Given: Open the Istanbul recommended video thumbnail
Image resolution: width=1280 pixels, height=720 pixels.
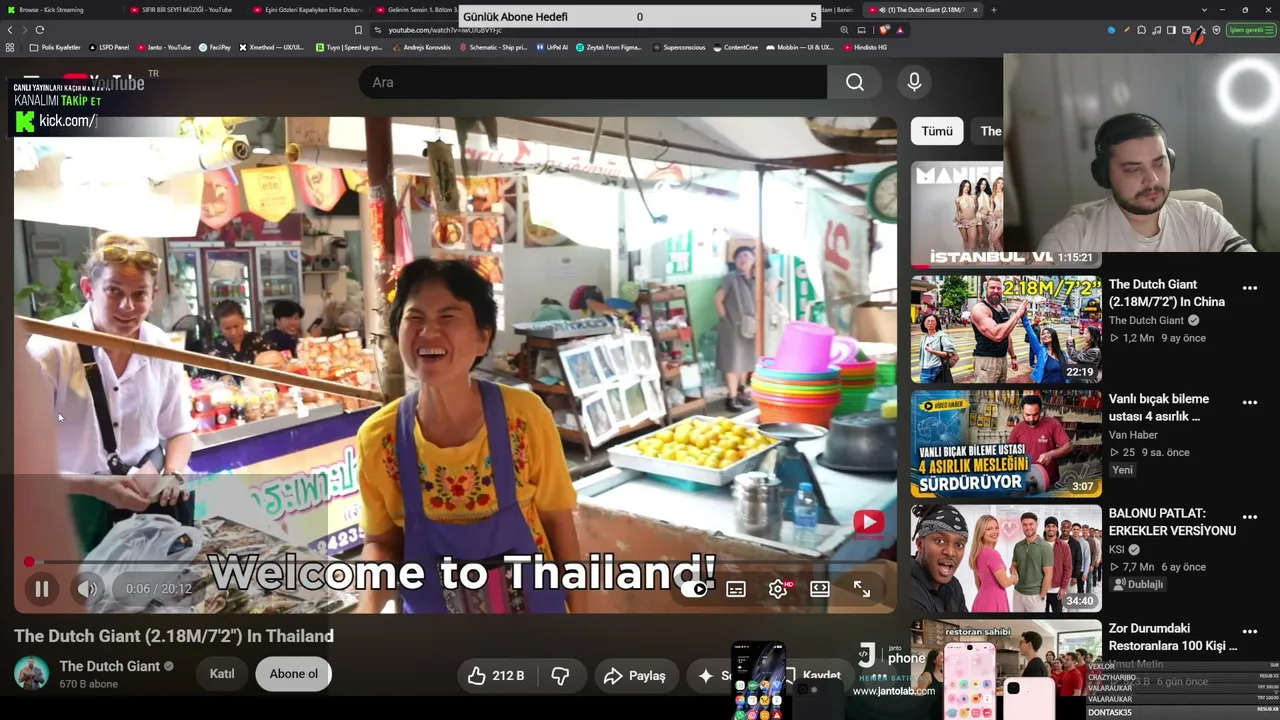Looking at the screenshot, I should (957, 215).
